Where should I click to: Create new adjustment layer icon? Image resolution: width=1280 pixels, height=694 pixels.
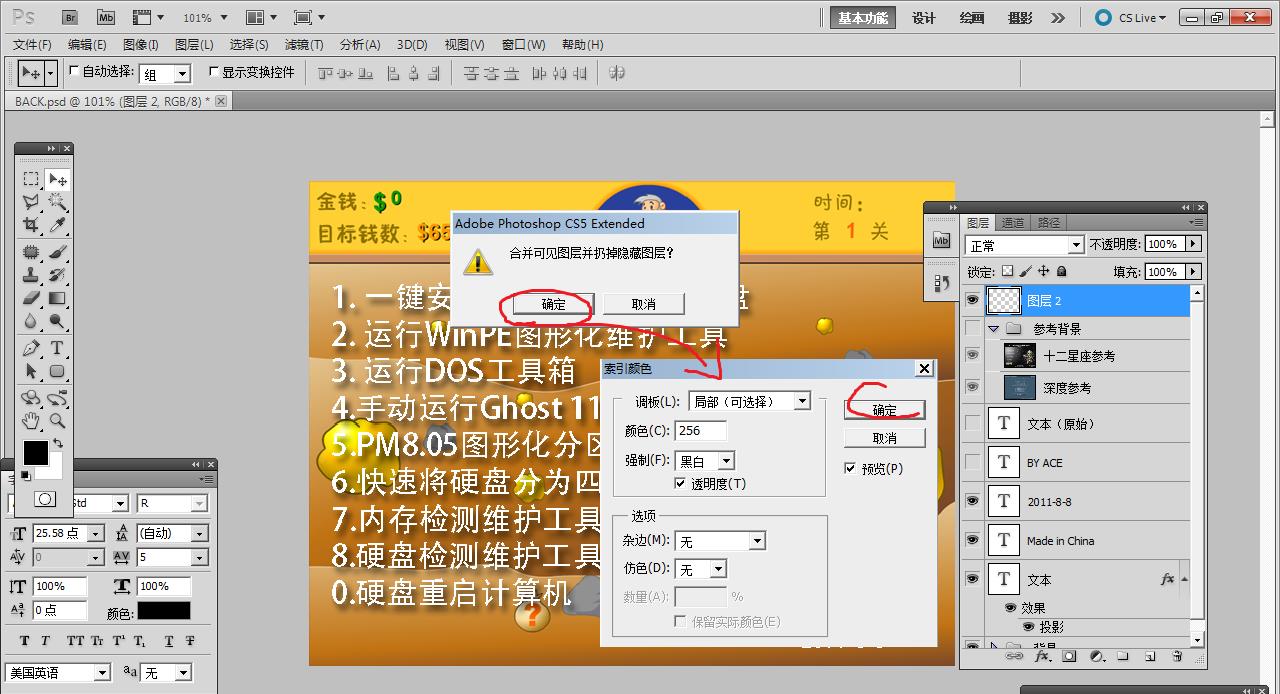click(1096, 657)
